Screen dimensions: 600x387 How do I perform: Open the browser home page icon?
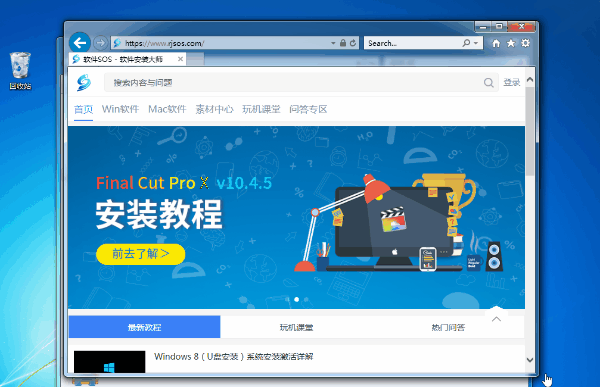496,43
